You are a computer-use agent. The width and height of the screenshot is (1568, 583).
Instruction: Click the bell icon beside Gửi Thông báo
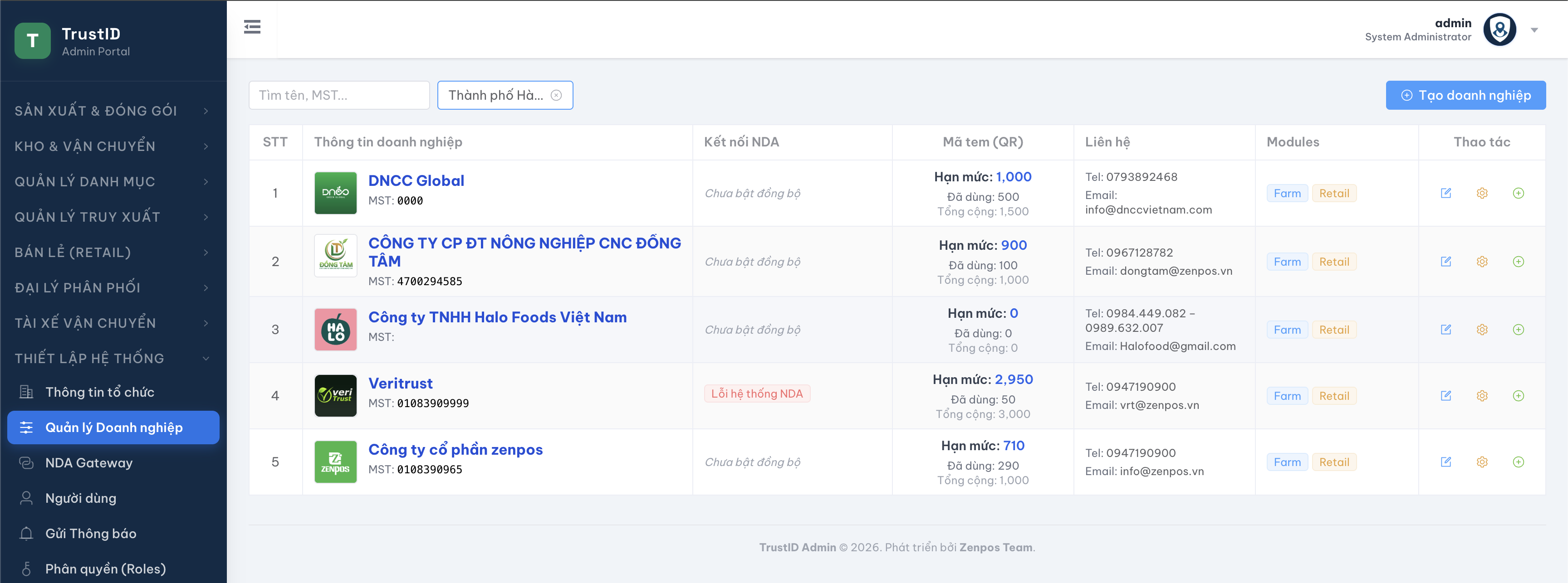pos(26,533)
